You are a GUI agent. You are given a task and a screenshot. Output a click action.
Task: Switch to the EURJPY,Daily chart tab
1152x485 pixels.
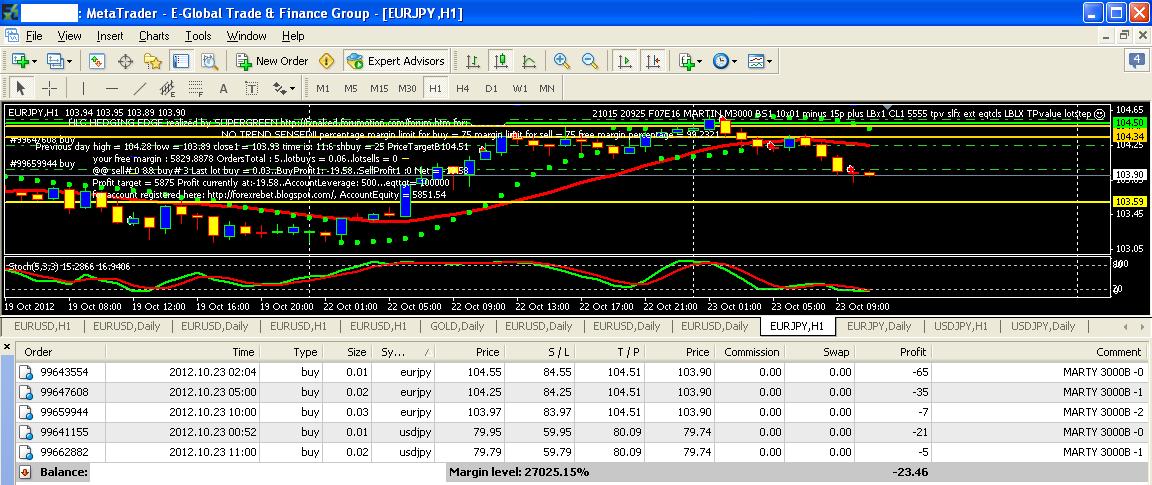[879, 326]
